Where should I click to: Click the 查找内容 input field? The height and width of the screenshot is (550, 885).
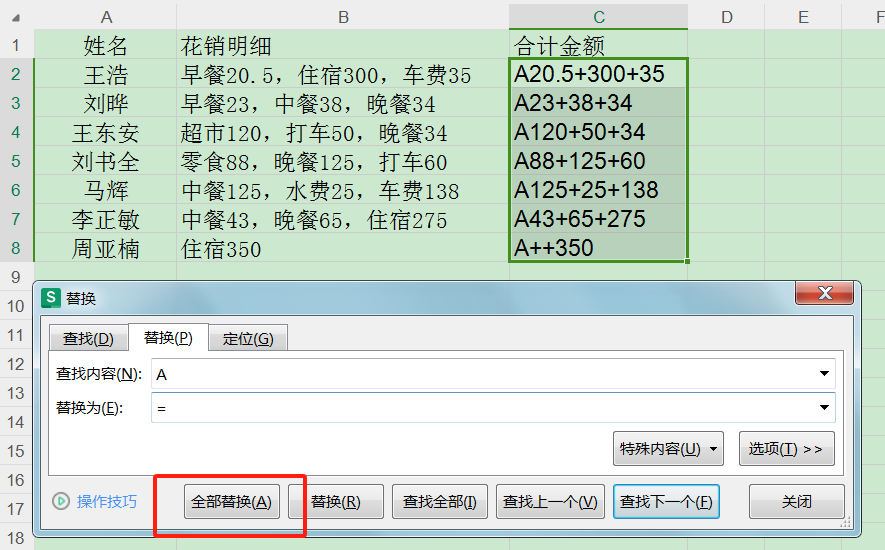pyautogui.click(x=493, y=374)
